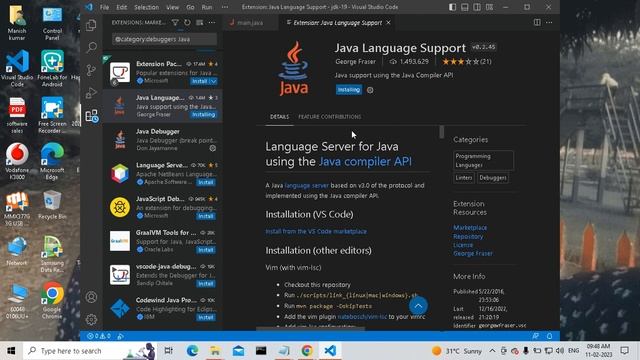Click the extensions search input field
The image size is (640, 360).
click(x=164, y=39)
